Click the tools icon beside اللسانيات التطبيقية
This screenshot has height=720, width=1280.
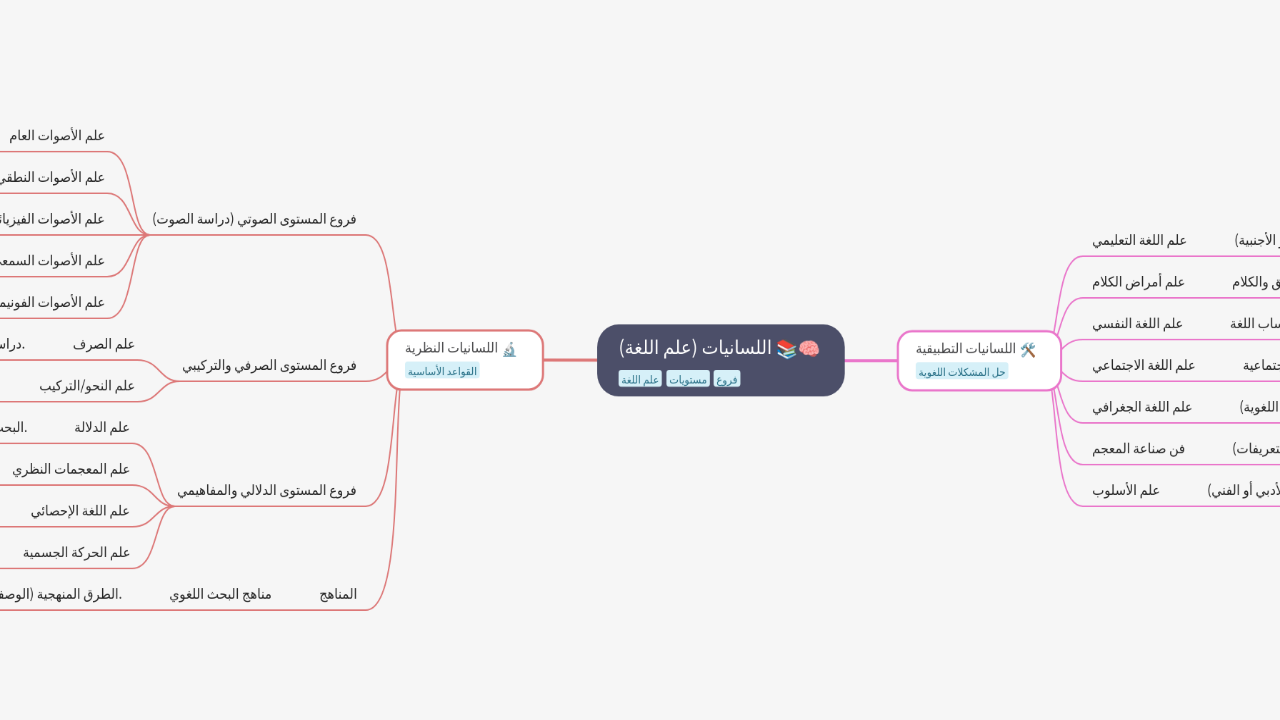[1027, 349]
